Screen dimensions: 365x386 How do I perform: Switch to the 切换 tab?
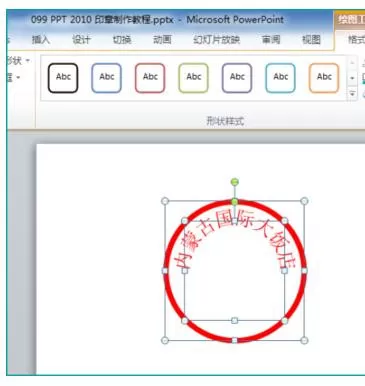(x=122, y=40)
